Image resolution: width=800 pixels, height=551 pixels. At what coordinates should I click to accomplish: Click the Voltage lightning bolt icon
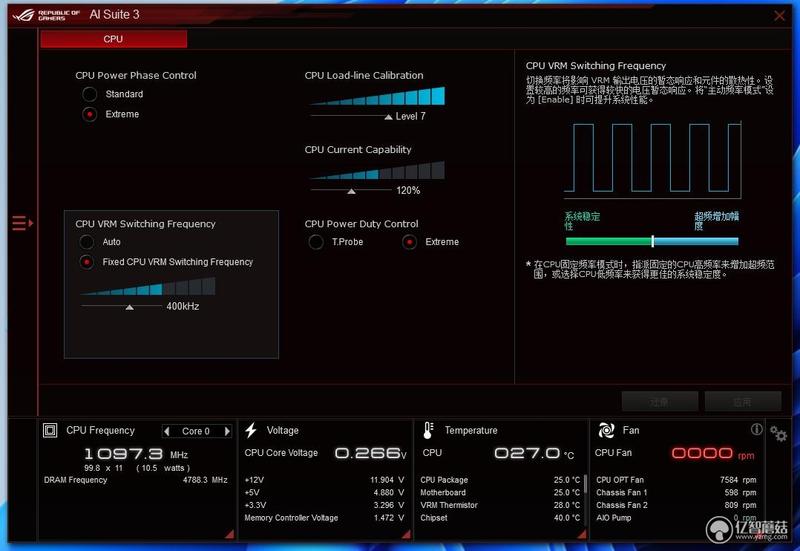point(251,430)
